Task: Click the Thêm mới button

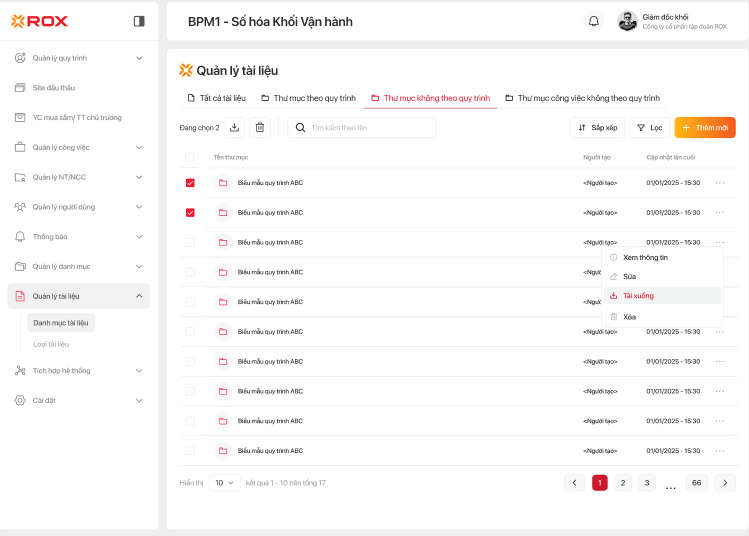Action: point(705,128)
